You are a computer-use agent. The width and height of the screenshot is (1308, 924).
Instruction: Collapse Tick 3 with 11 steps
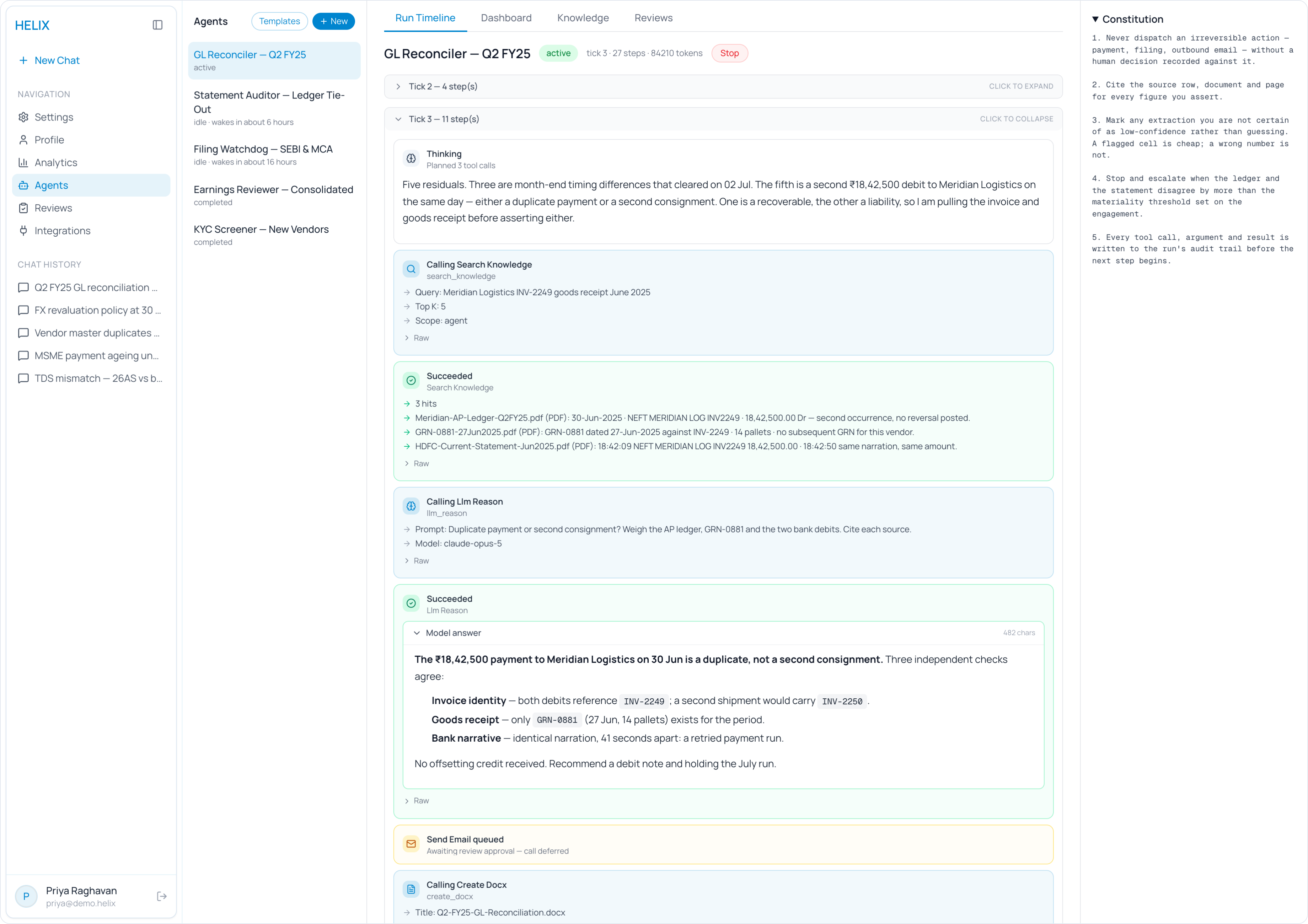tap(723, 119)
